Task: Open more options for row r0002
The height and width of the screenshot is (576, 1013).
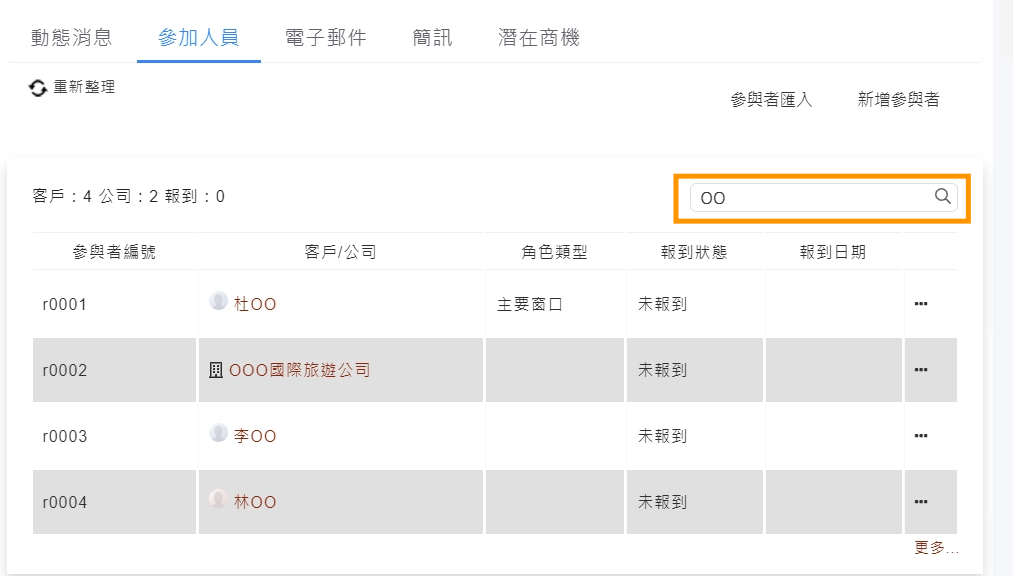Action: coord(921,370)
